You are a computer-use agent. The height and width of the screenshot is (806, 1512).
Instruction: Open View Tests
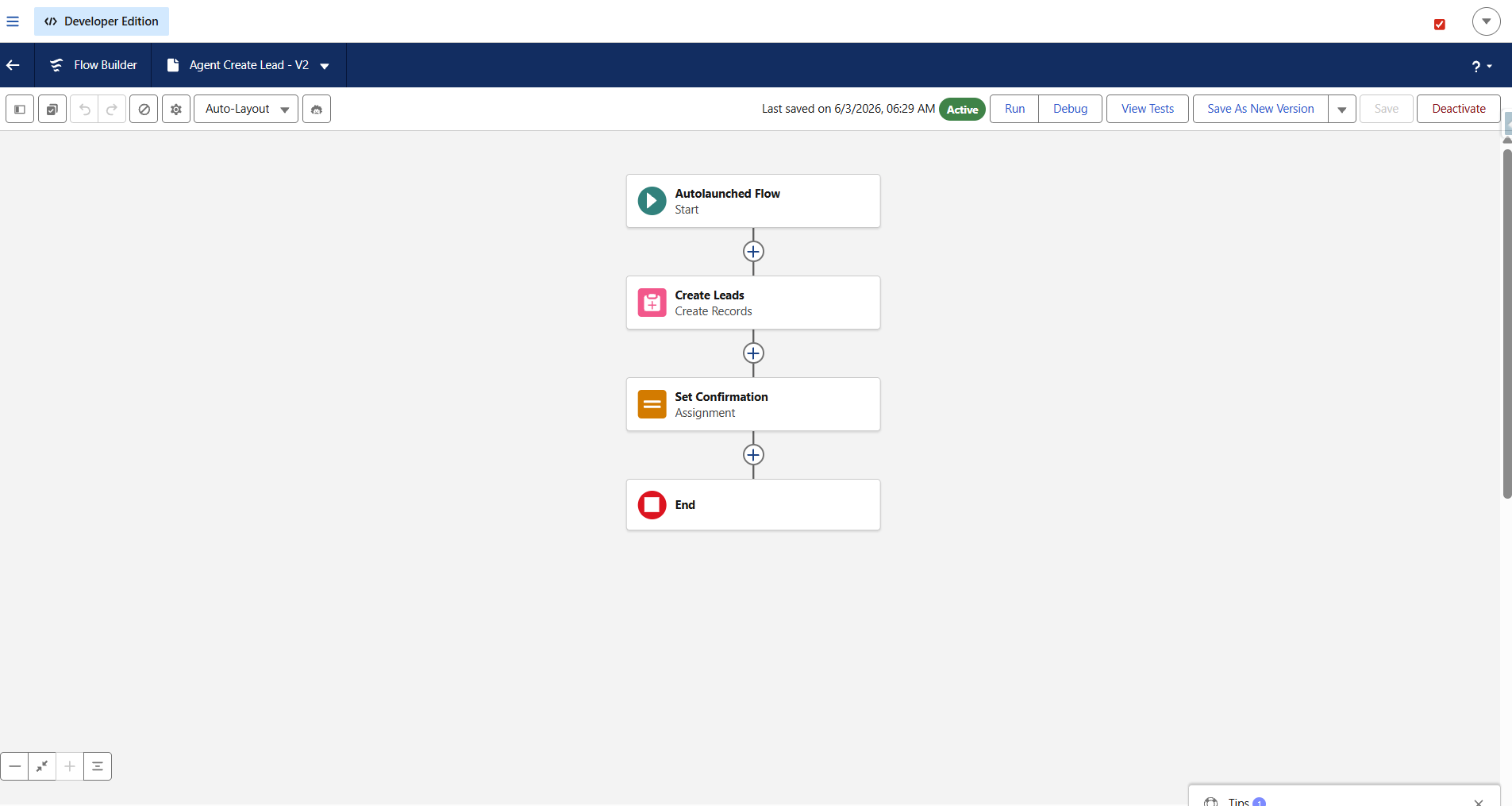(1148, 109)
